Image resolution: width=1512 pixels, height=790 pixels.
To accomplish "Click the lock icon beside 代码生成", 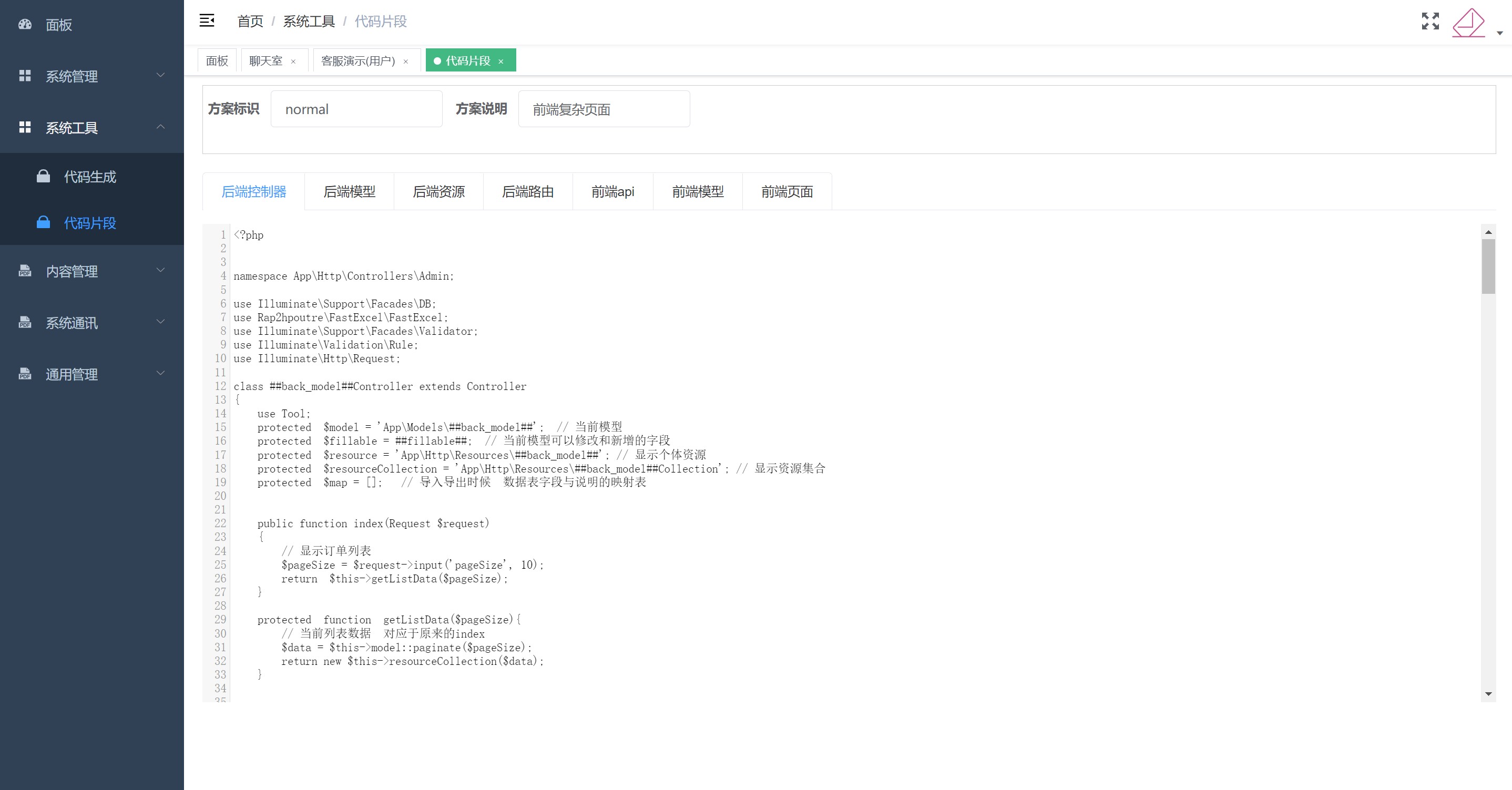I will pos(44,176).
